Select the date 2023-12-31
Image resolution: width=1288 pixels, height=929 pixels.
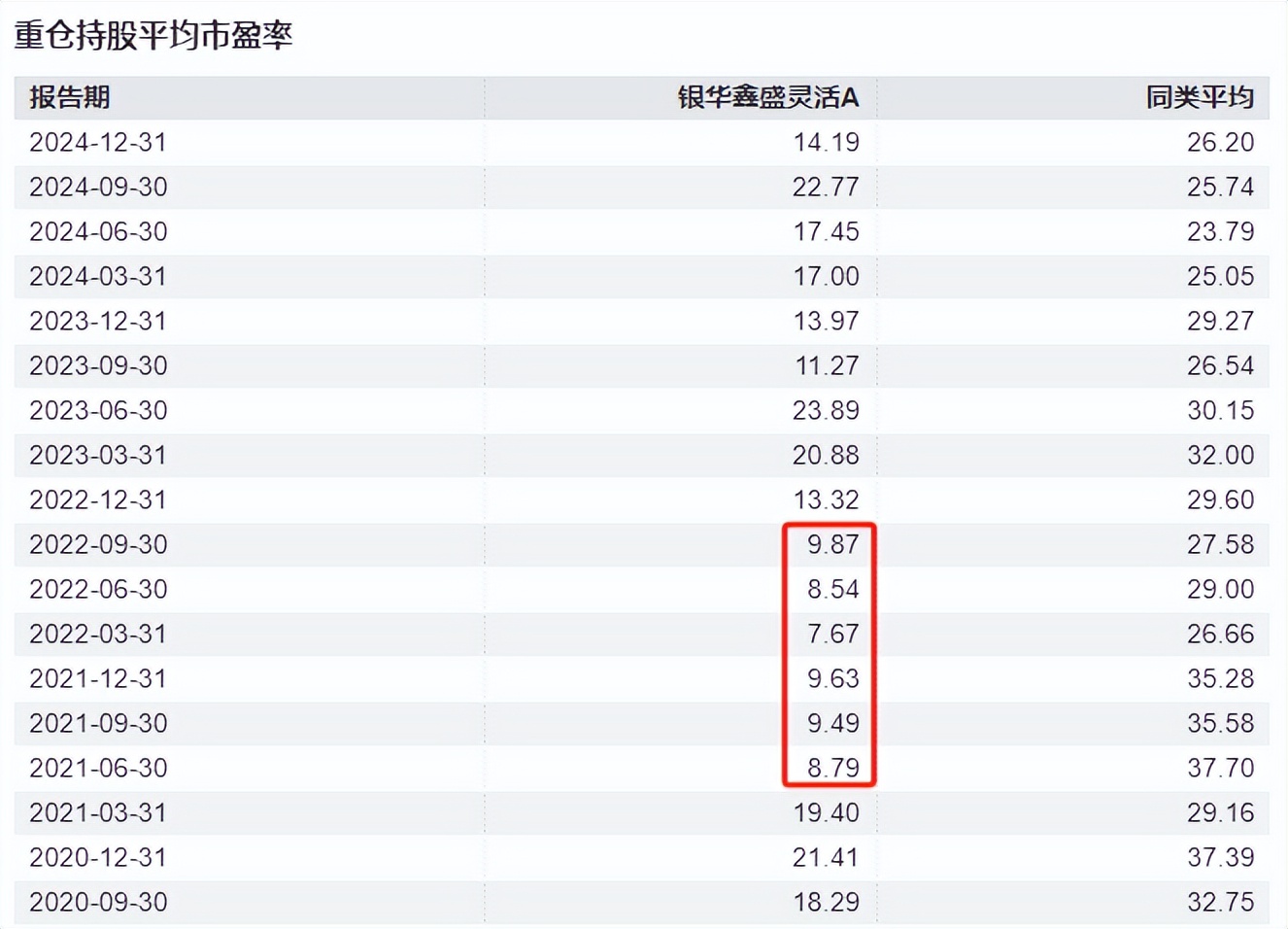98,321
